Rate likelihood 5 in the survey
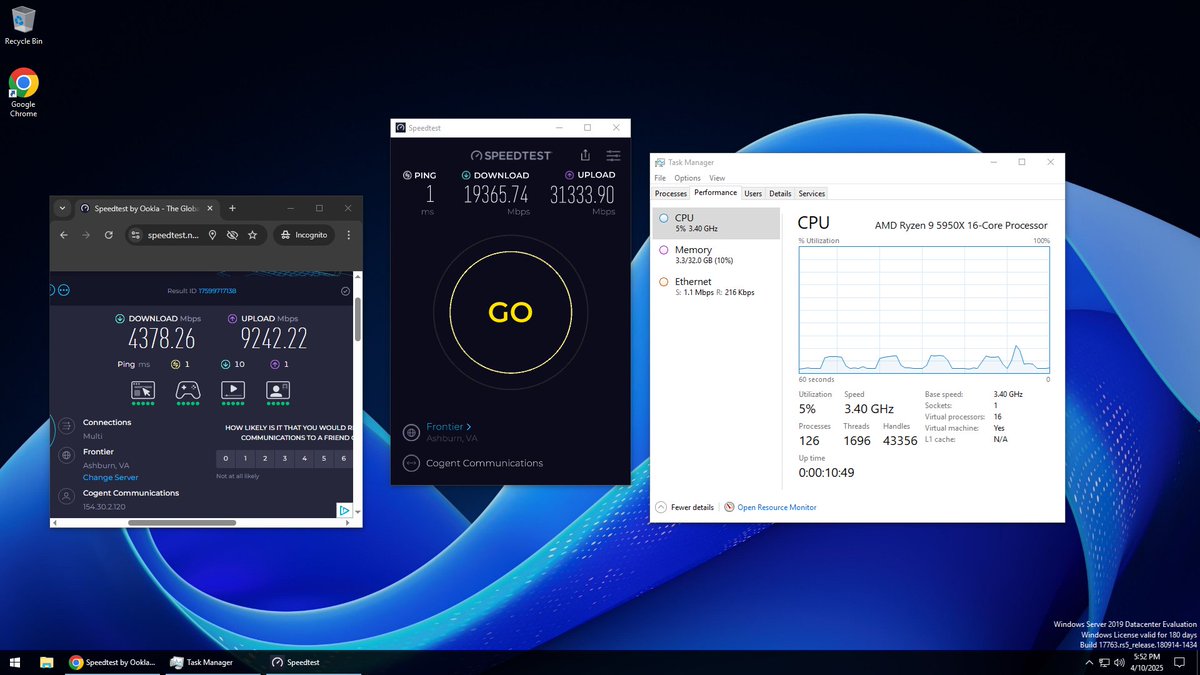Image resolution: width=1200 pixels, height=675 pixels. click(323, 459)
